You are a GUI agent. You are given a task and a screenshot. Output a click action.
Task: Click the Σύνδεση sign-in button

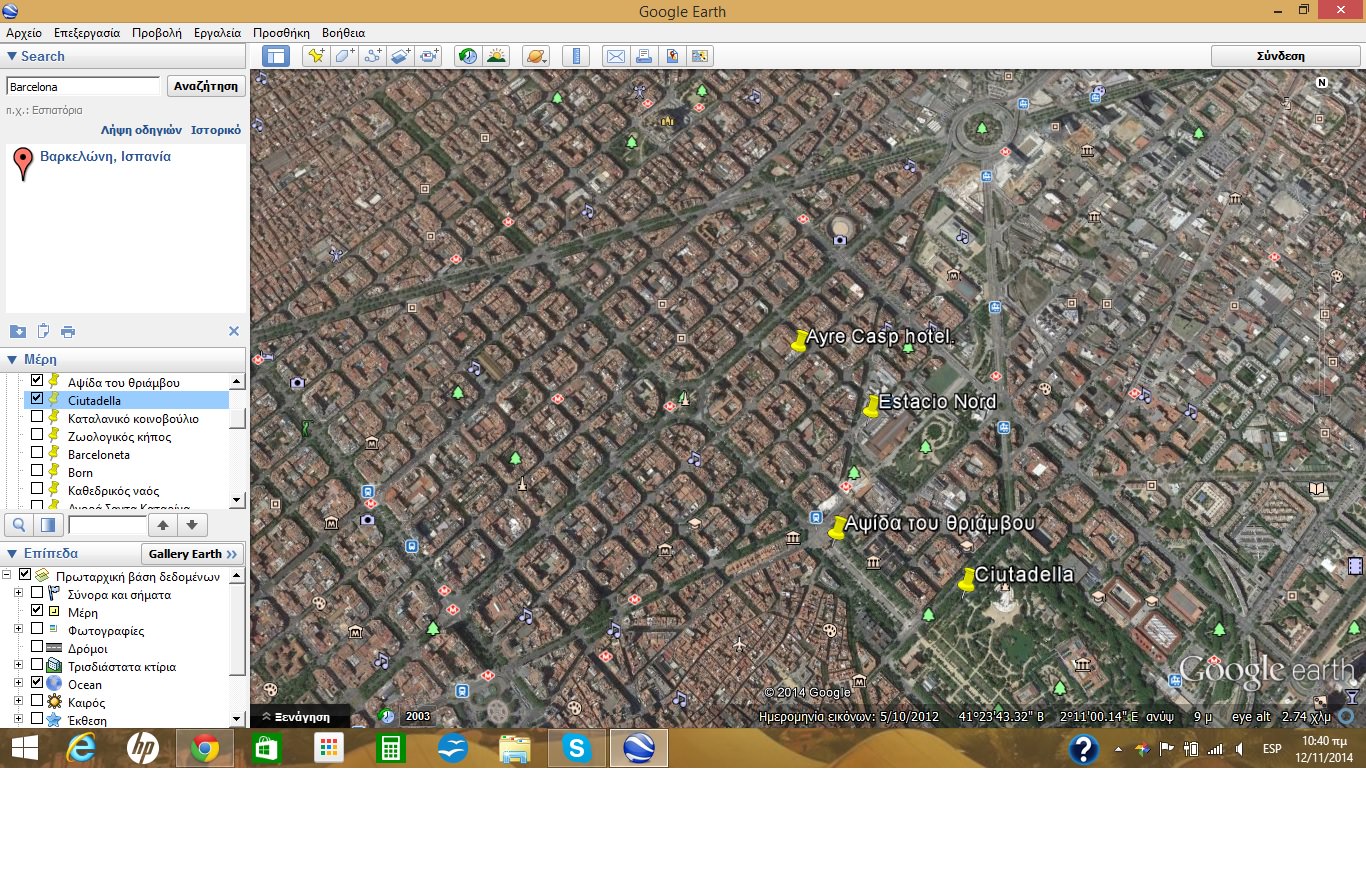point(1281,56)
